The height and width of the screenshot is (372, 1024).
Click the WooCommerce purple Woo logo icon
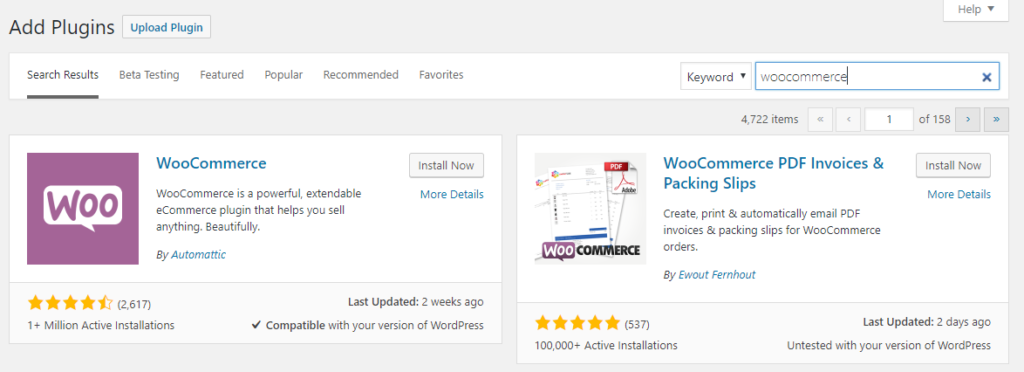click(x=83, y=209)
